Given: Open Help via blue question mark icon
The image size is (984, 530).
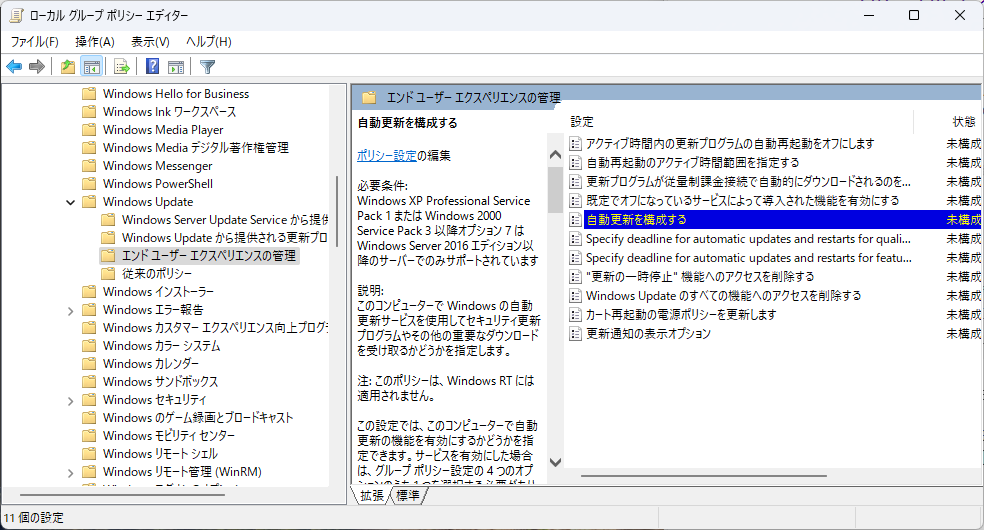Looking at the screenshot, I should point(152,66).
